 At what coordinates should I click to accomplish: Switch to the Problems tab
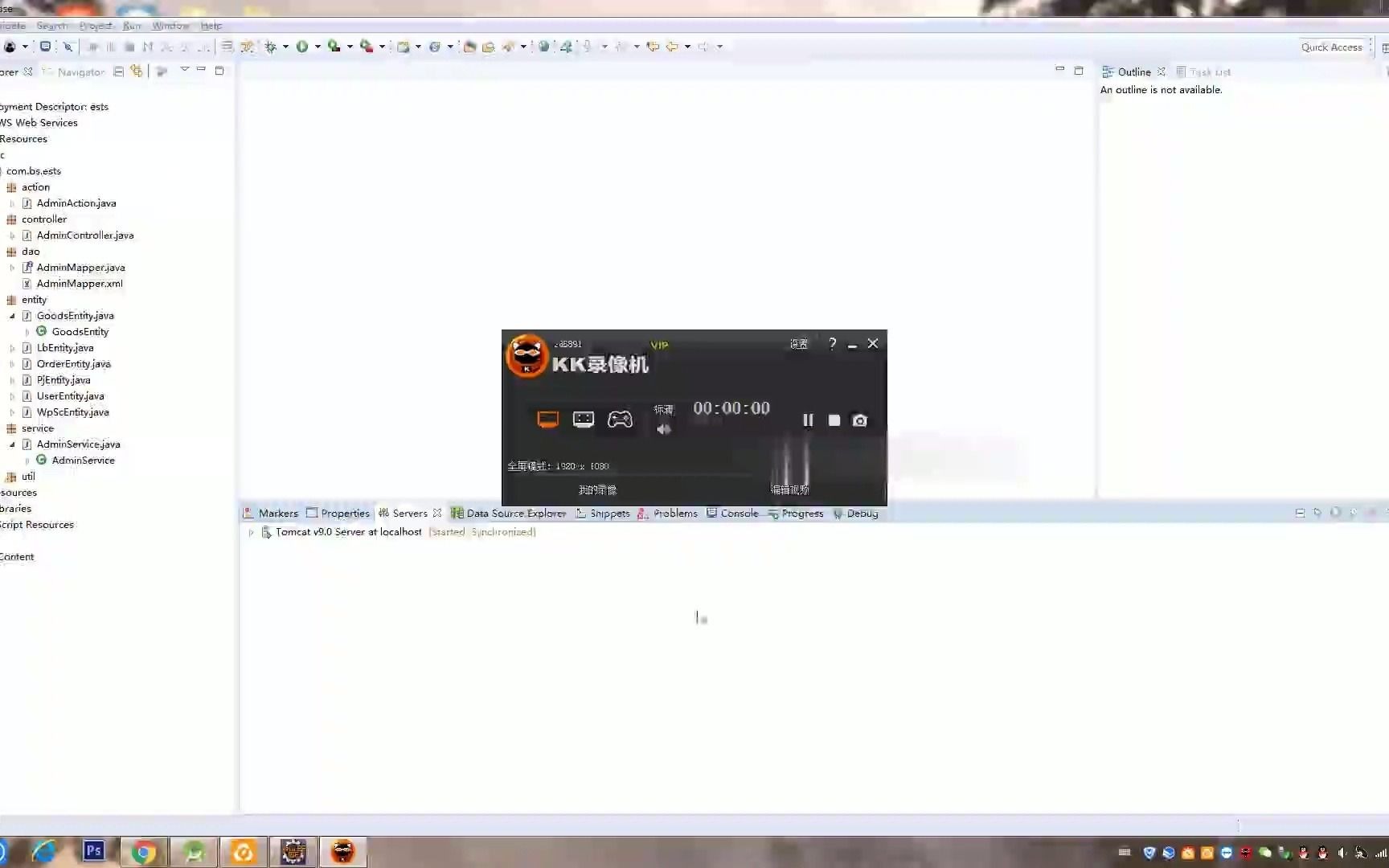coord(668,514)
